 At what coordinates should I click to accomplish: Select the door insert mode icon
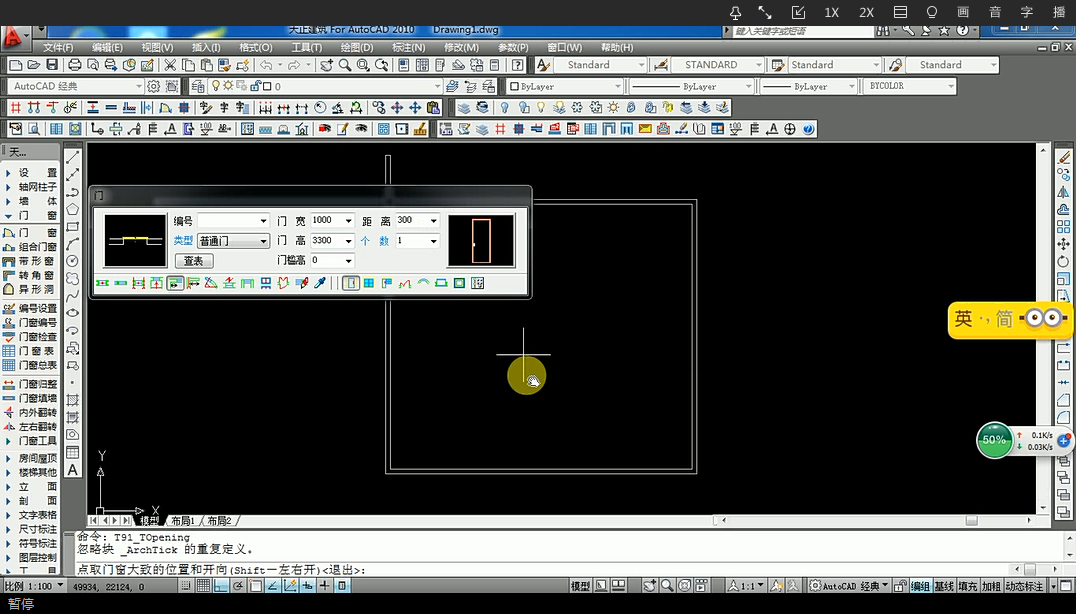coord(351,284)
